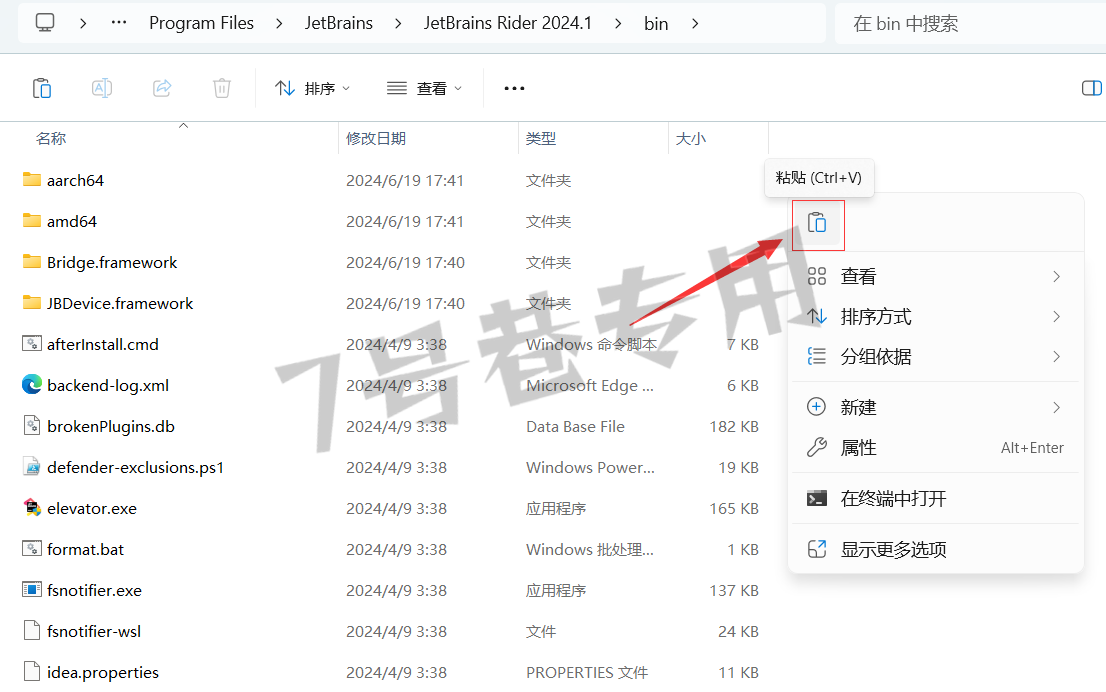This screenshot has width=1106, height=692.
Task: Select the Bridge.framework folder
Action: 111,262
